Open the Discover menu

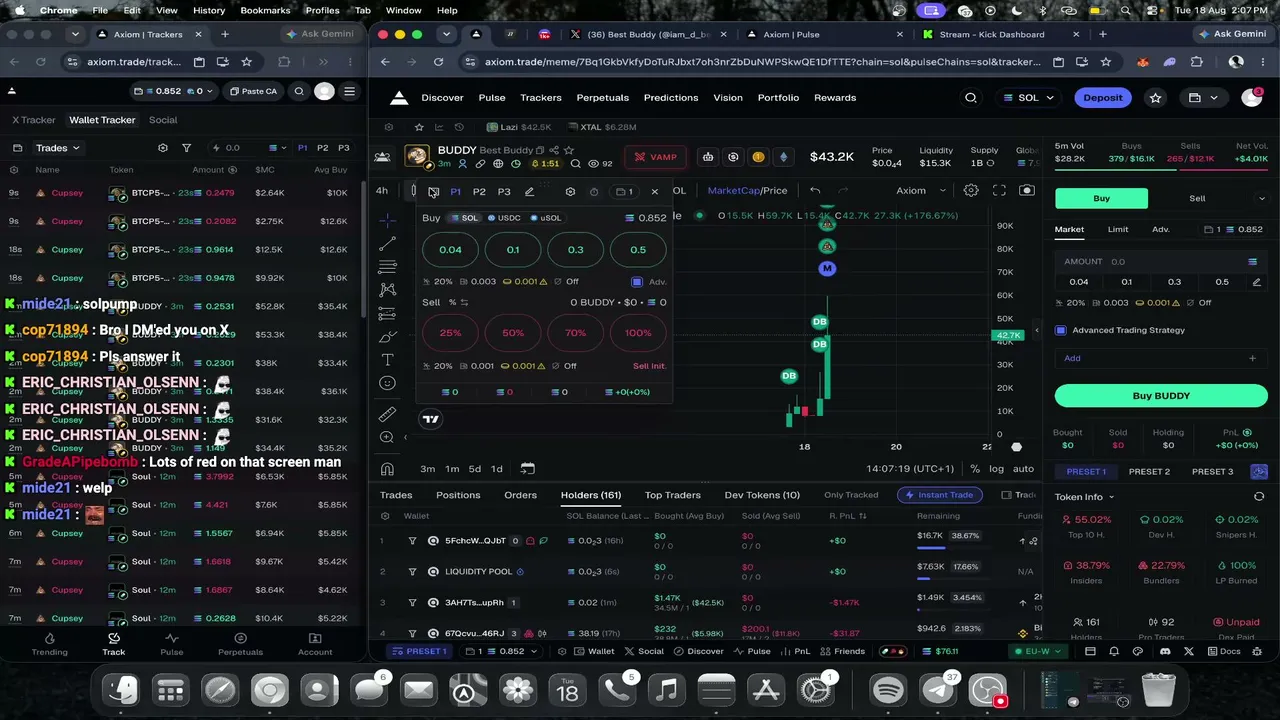click(x=442, y=98)
